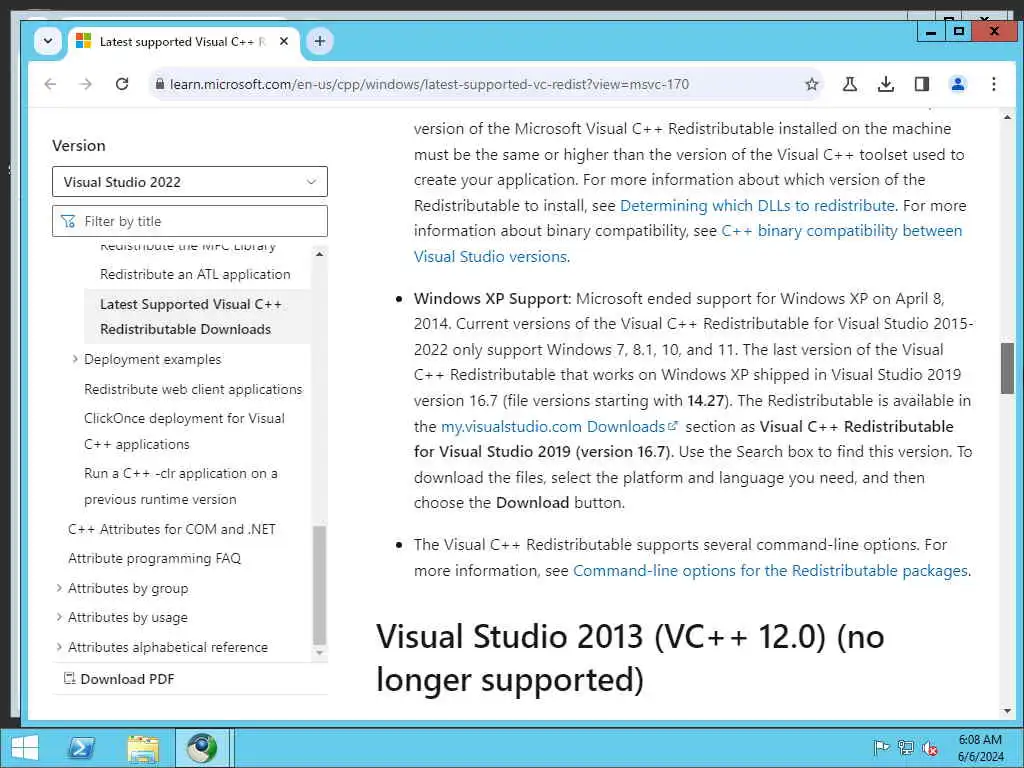Image resolution: width=1024 pixels, height=768 pixels.
Task: Click the sidebar scroll up arrow
Action: pos(319,254)
